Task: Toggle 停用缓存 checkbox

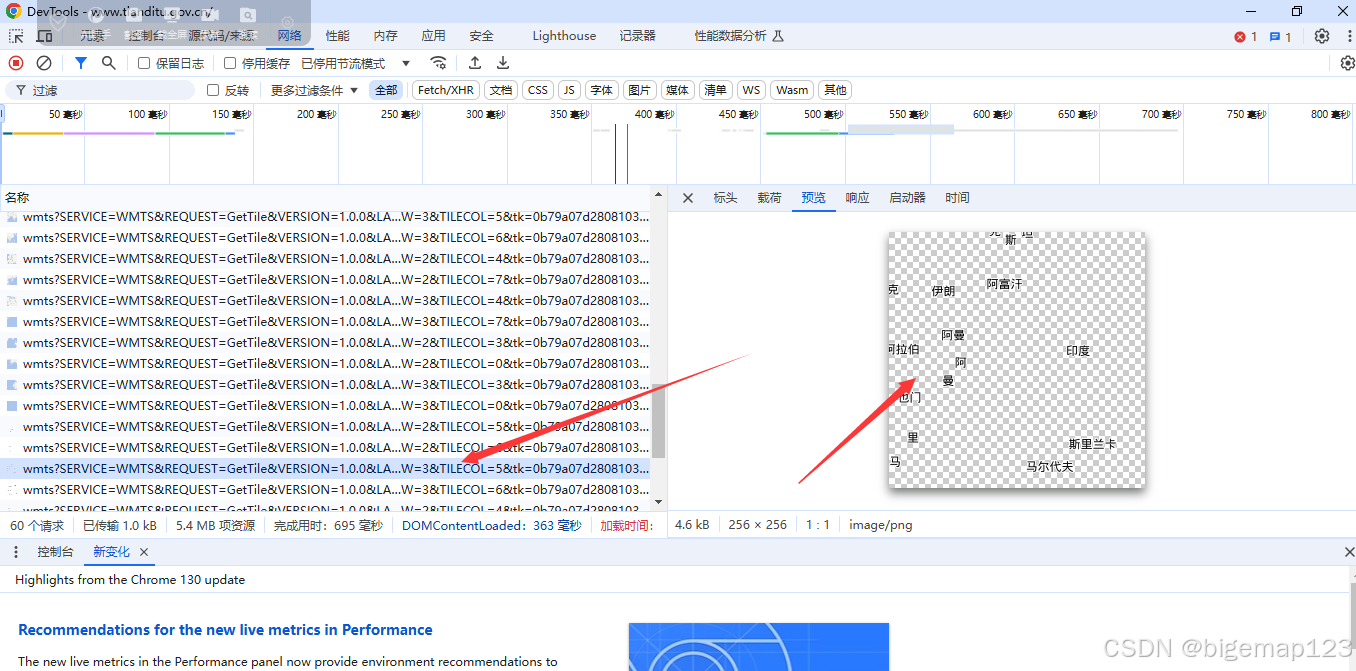Action: (230, 63)
